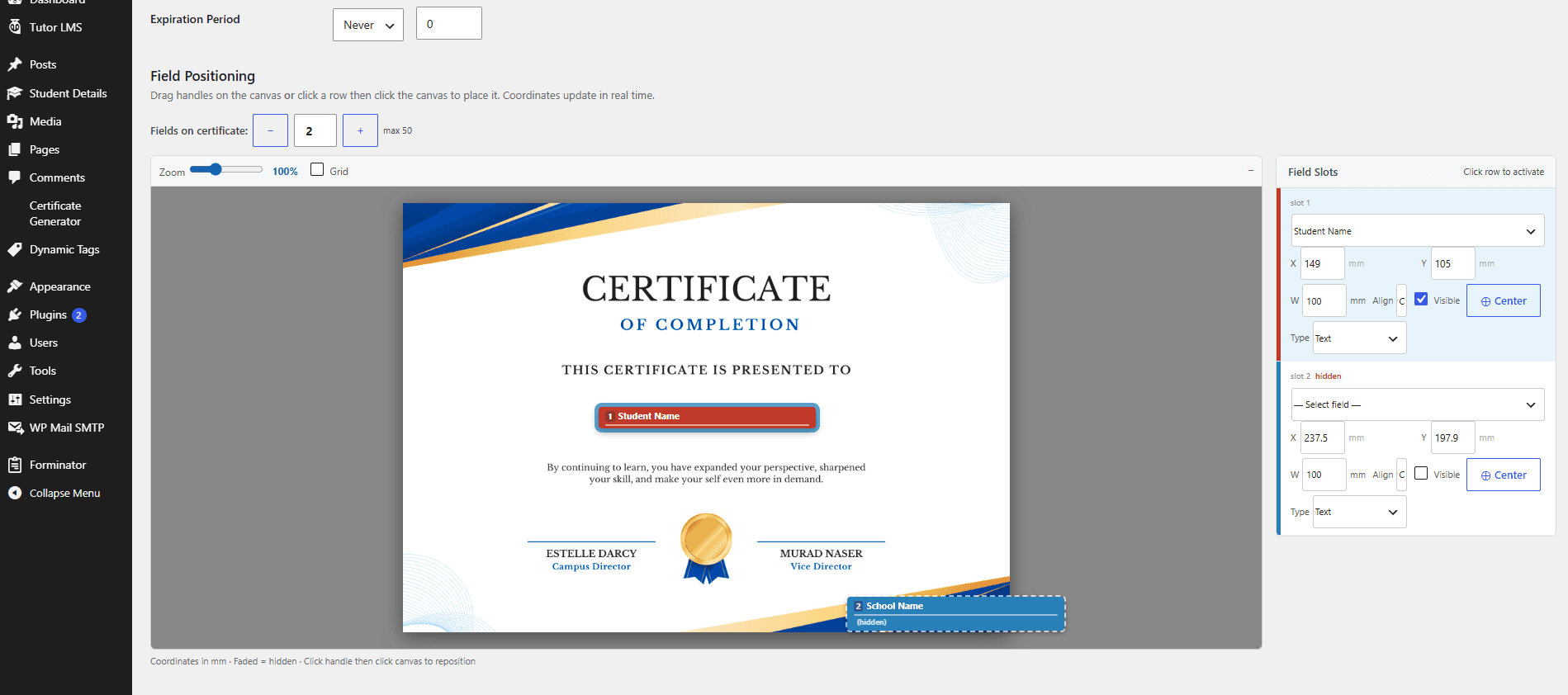The width and height of the screenshot is (1568, 695).
Task: Click the fields on certificate count field
Action: (x=315, y=130)
